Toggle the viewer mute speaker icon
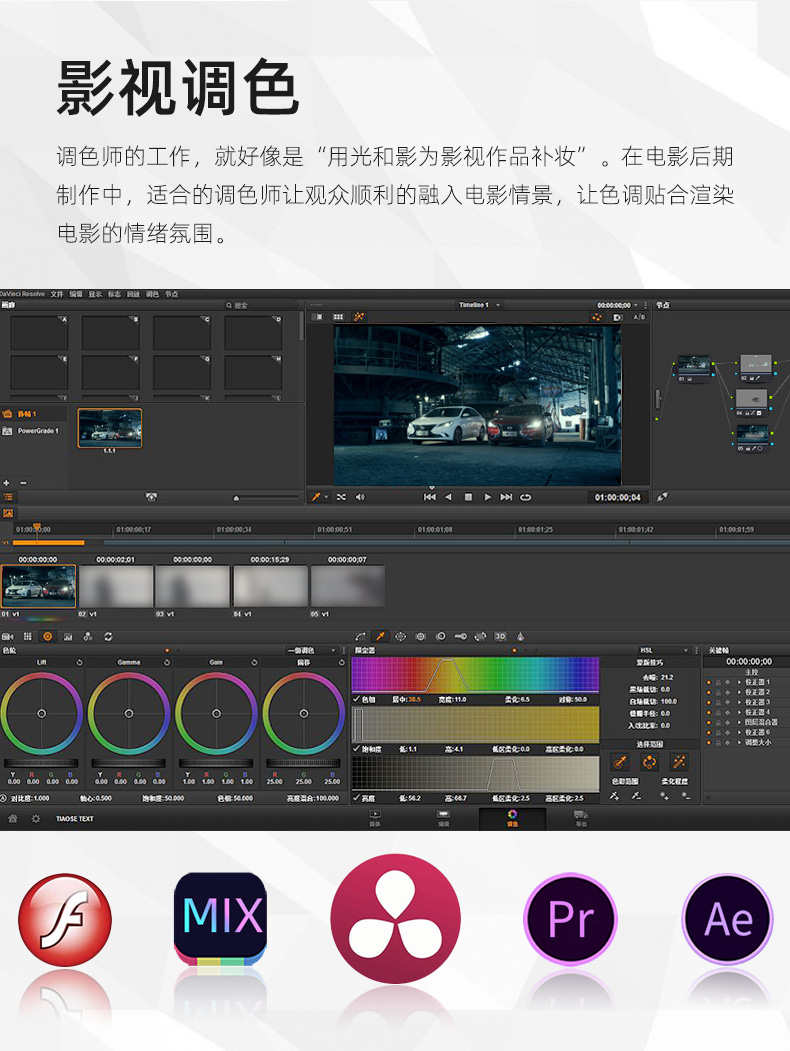790x1051 pixels. (360, 497)
